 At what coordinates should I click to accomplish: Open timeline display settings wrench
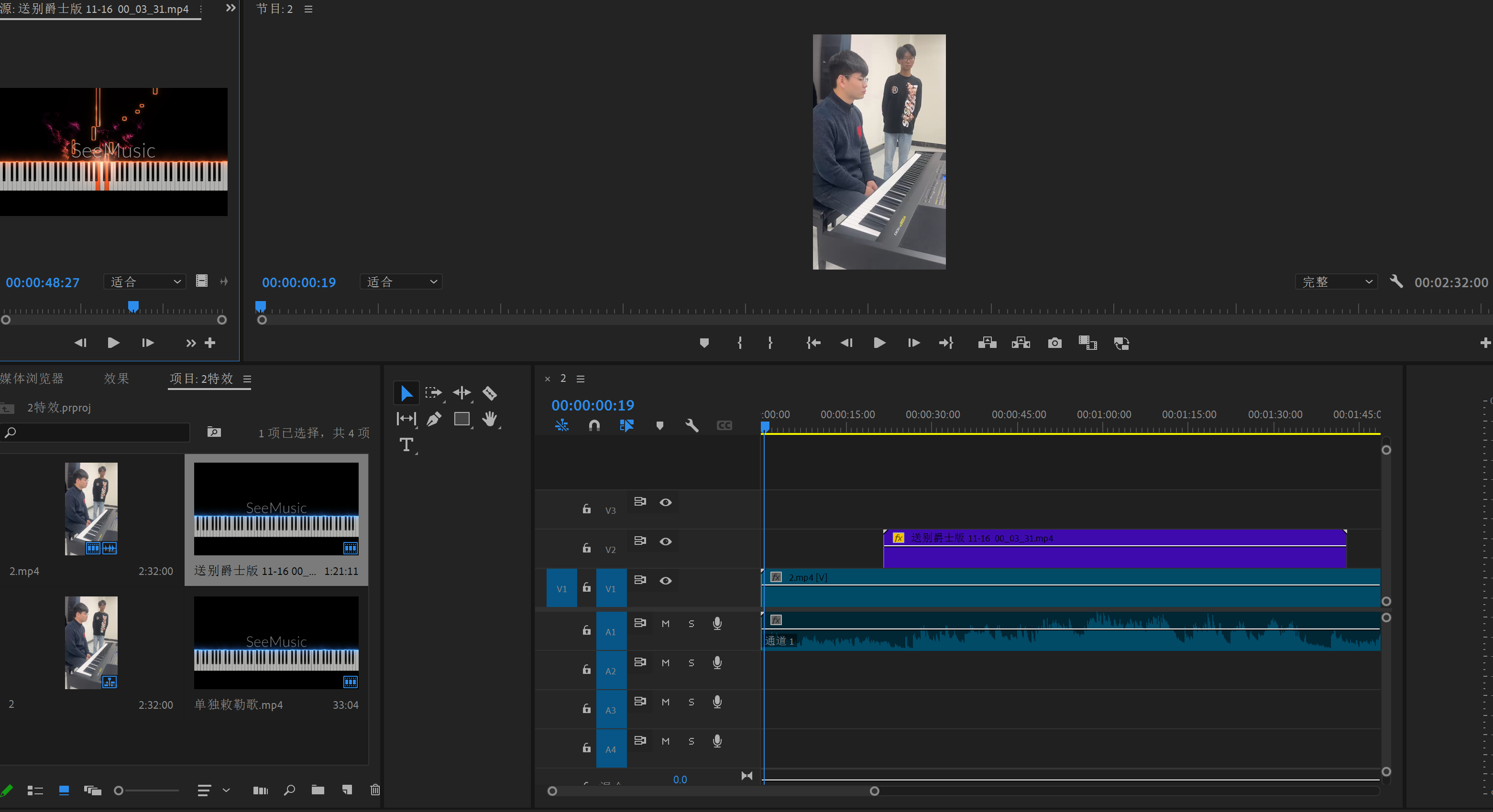[x=692, y=426]
